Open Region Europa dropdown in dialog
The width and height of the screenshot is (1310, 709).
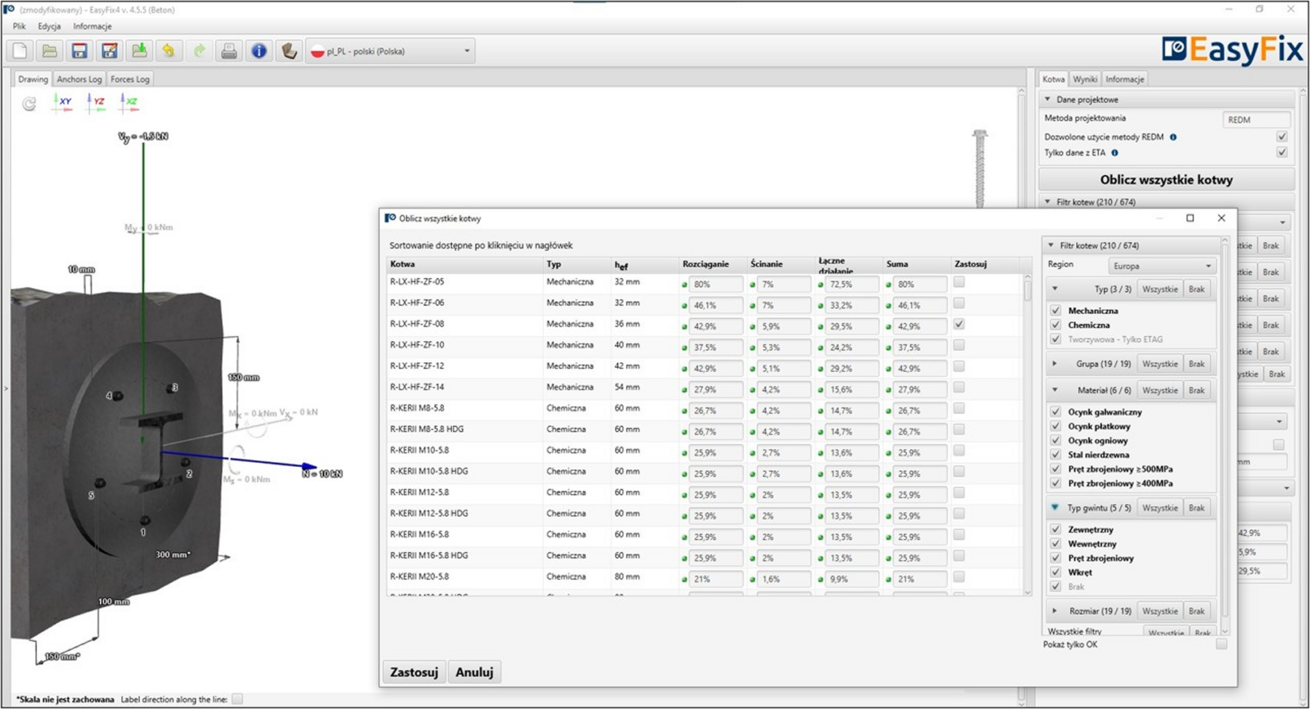point(1163,266)
